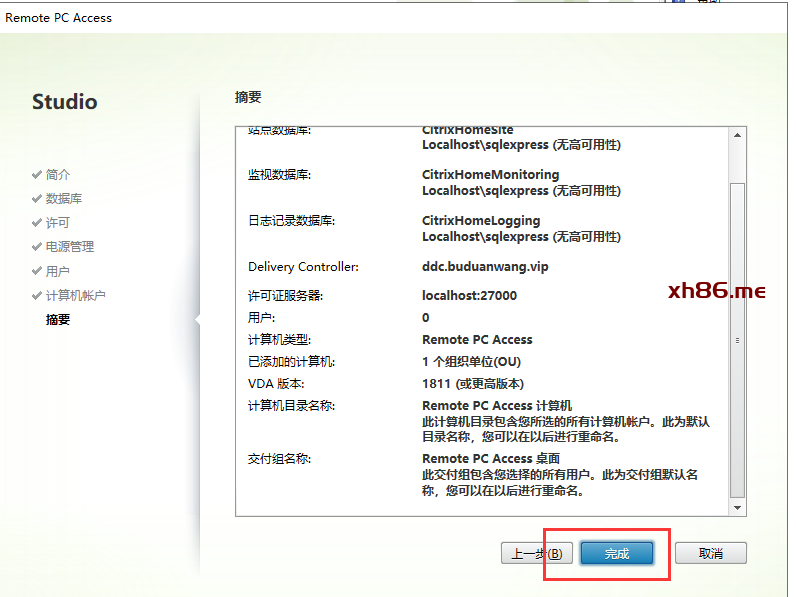Open the 简介 wizard step
The image size is (796, 597).
pos(58,175)
